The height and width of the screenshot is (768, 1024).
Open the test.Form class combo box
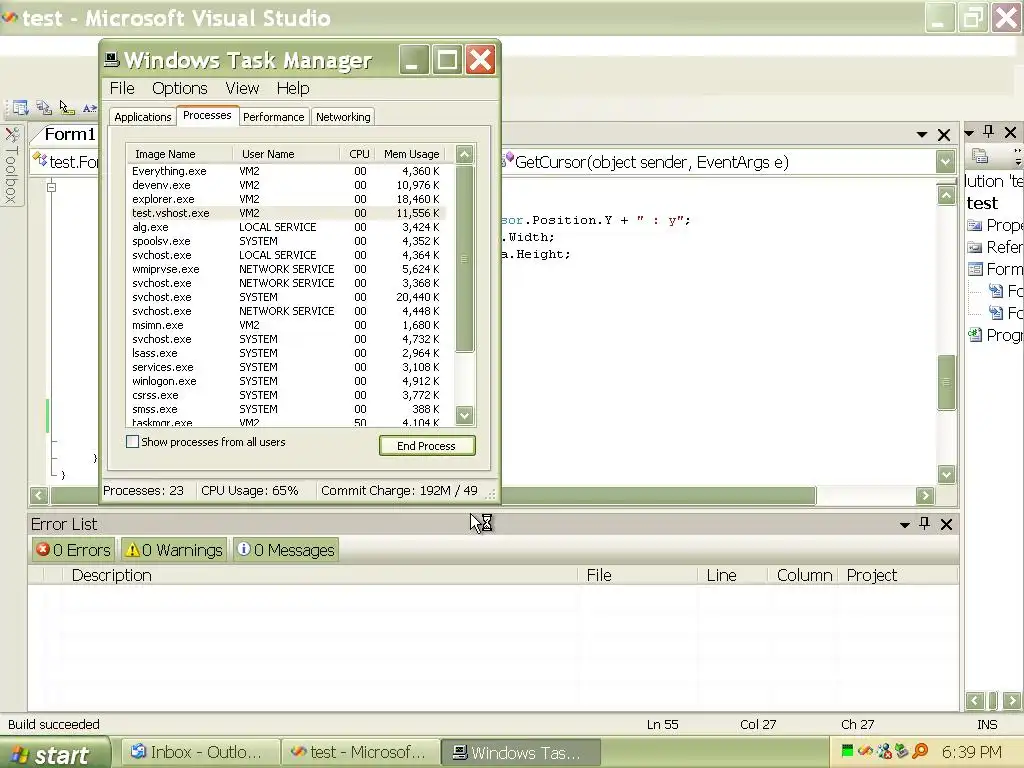tap(66, 162)
